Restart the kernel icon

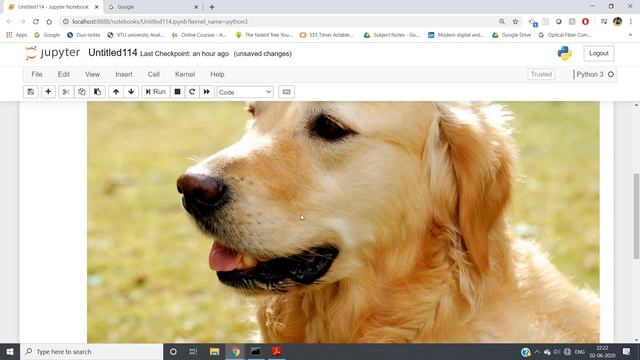[x=192, y=92]
